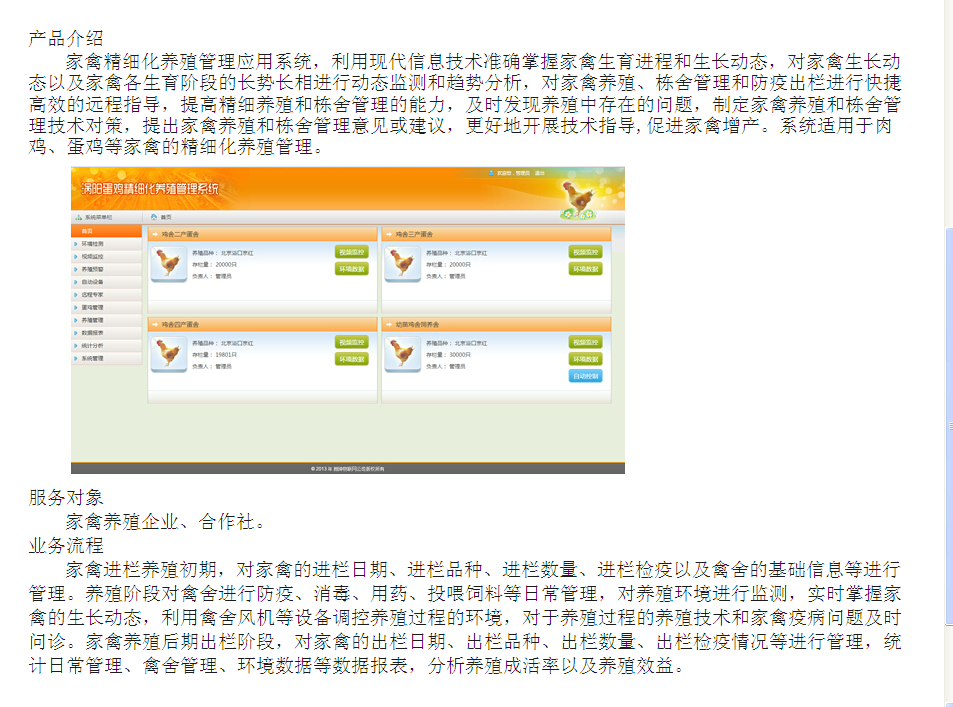Click the system menu bar tree icon
The width and height of the screenshot is (953, 707).
pyautogui.click(x=78, y=217)
